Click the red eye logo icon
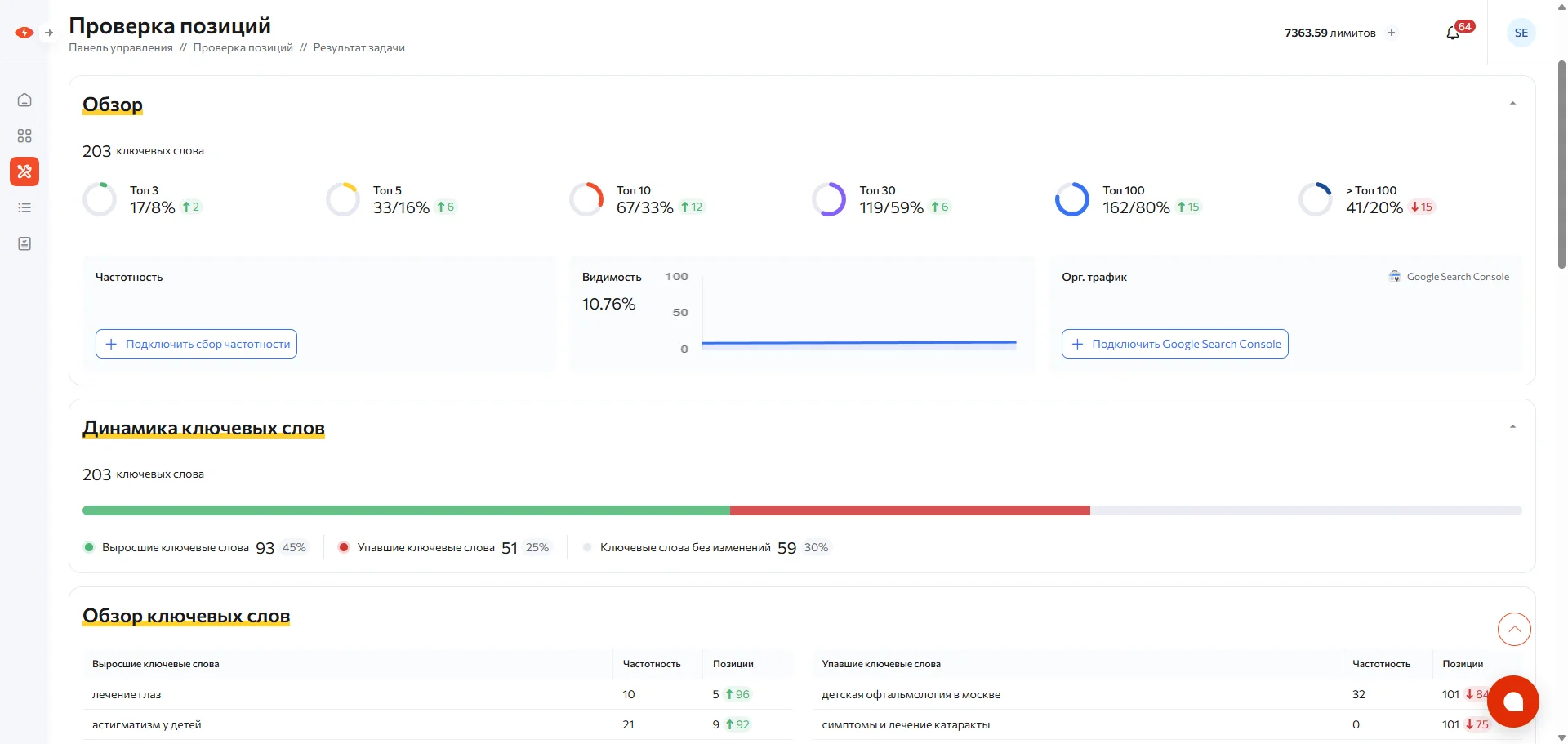Viewport: 1568px width, 744px height. click(x=24, y=33)
